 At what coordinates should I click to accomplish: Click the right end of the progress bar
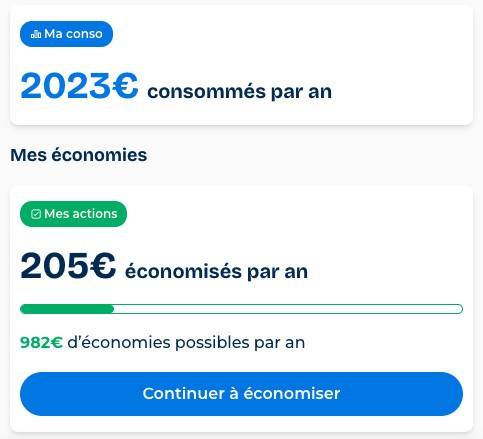[x=458, y=309]
